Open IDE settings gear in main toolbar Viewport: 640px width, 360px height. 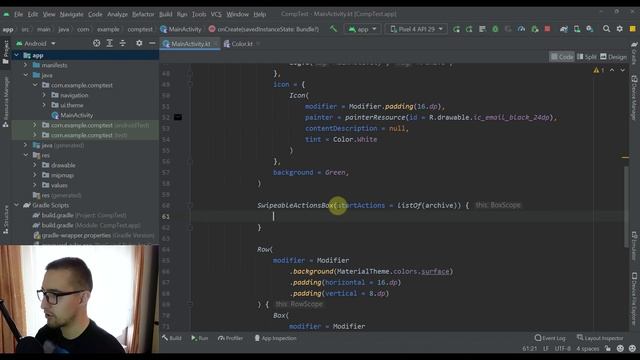[x=620, y=29]
